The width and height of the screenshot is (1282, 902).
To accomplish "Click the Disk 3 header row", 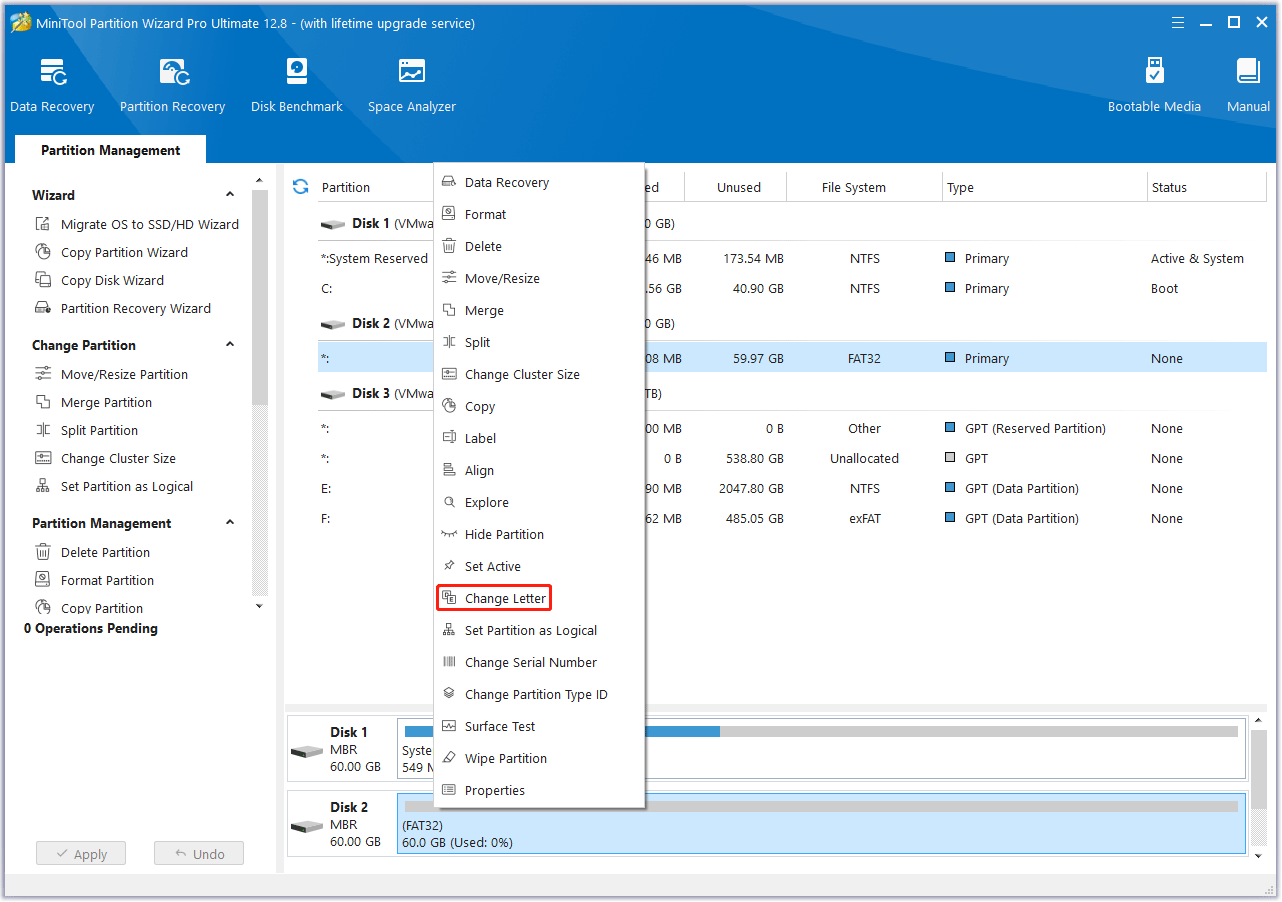I will 792,393.
